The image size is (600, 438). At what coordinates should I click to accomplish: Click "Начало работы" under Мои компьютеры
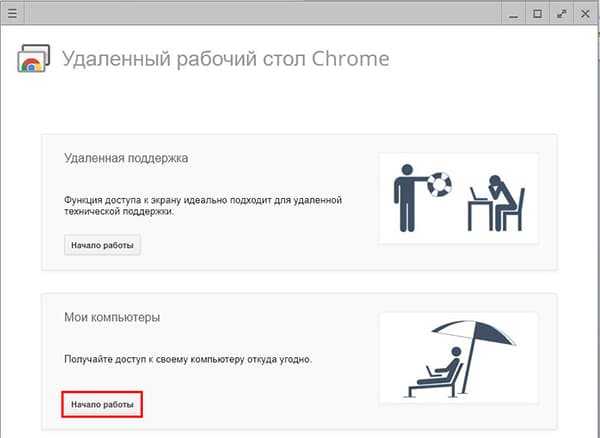[102, 404]
